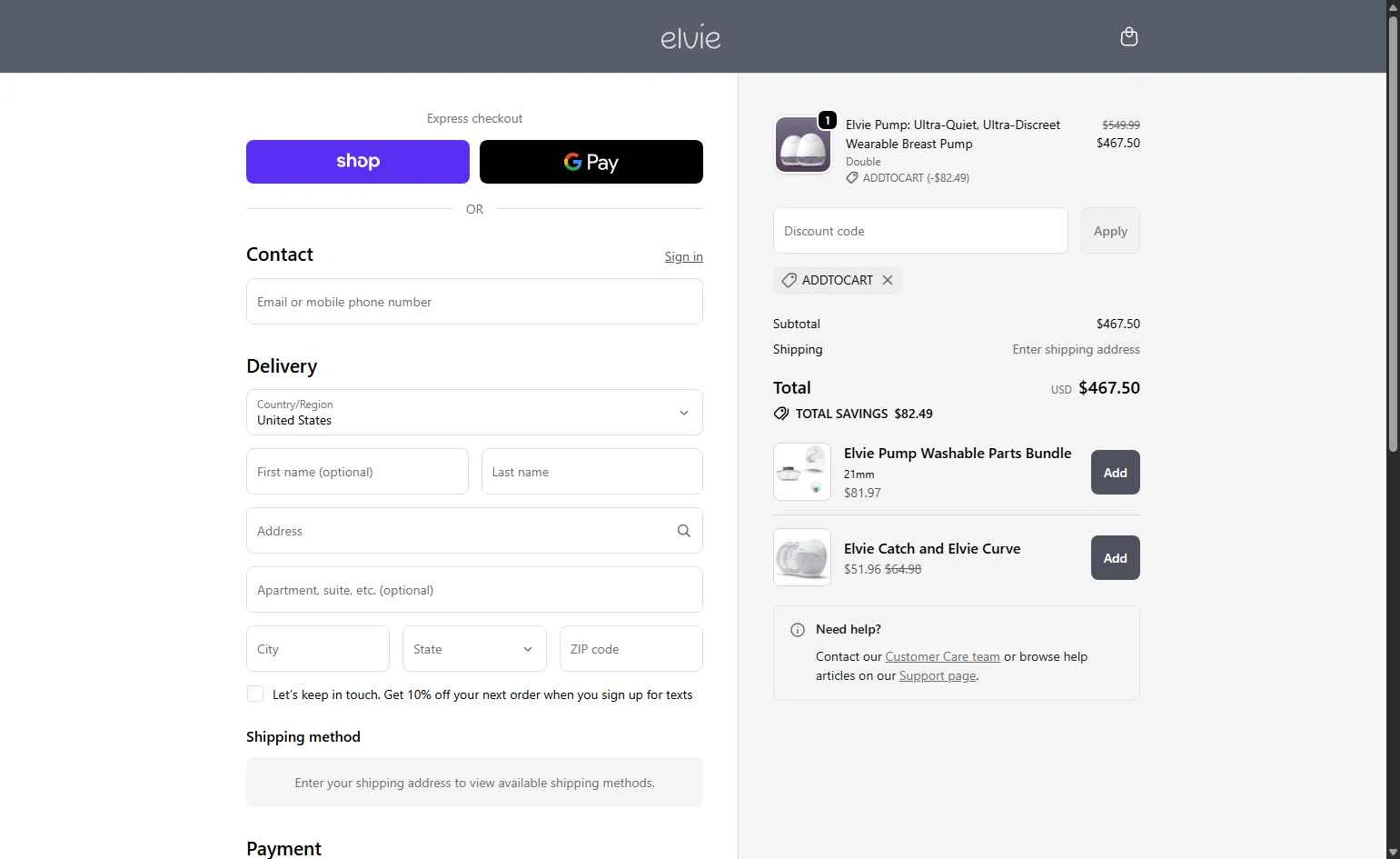Image resolution: width=1400 pixels, height=859 pixels.
Task: Click the Elvie logo in header
Action: pos(690,37)
